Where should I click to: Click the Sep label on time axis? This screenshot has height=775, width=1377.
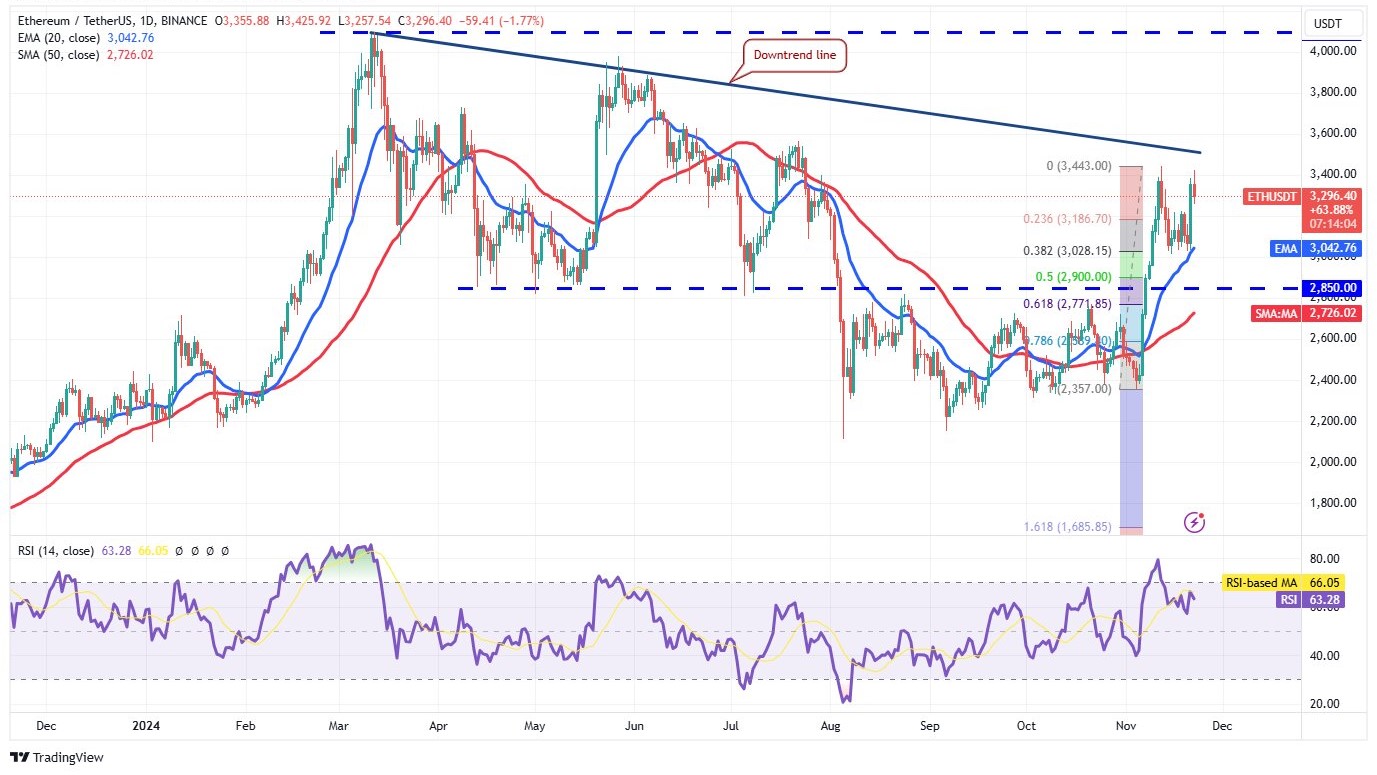(x=930, y=727)
